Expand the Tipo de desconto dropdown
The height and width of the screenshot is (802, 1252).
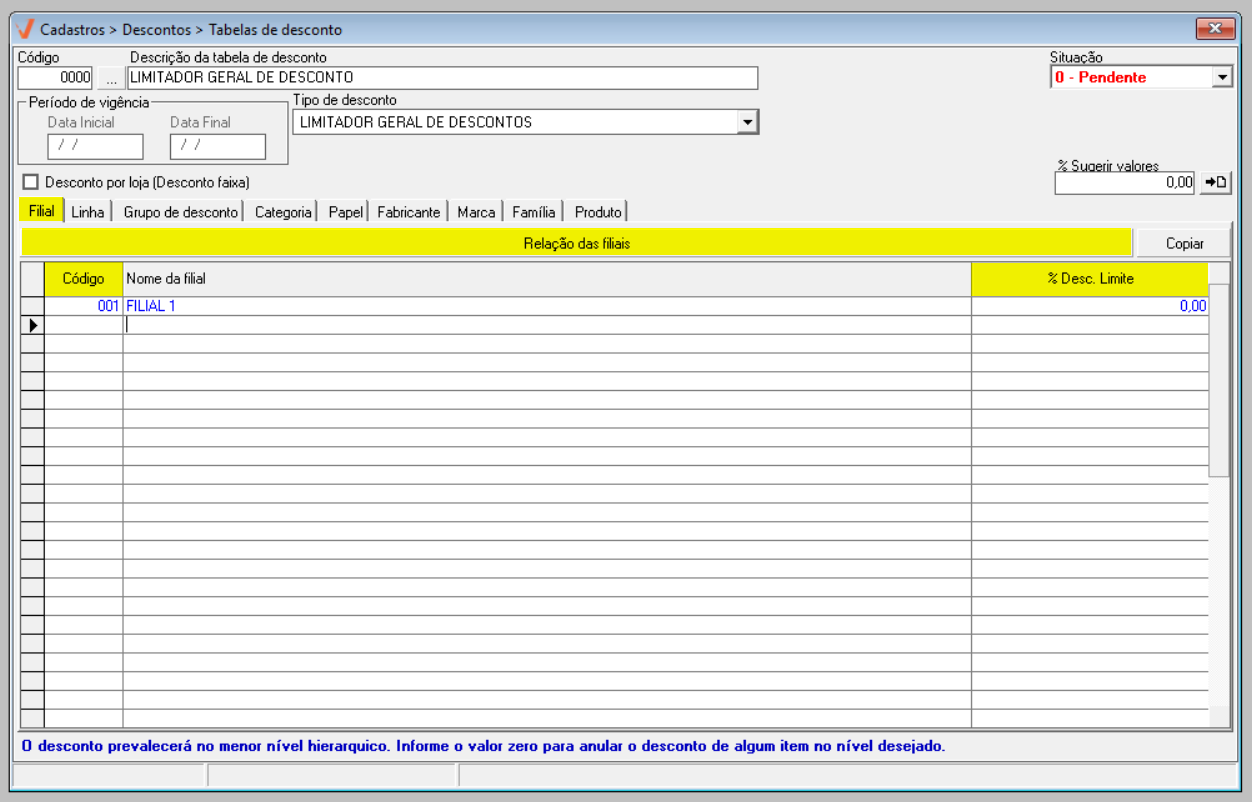click(x=746, y=122)
